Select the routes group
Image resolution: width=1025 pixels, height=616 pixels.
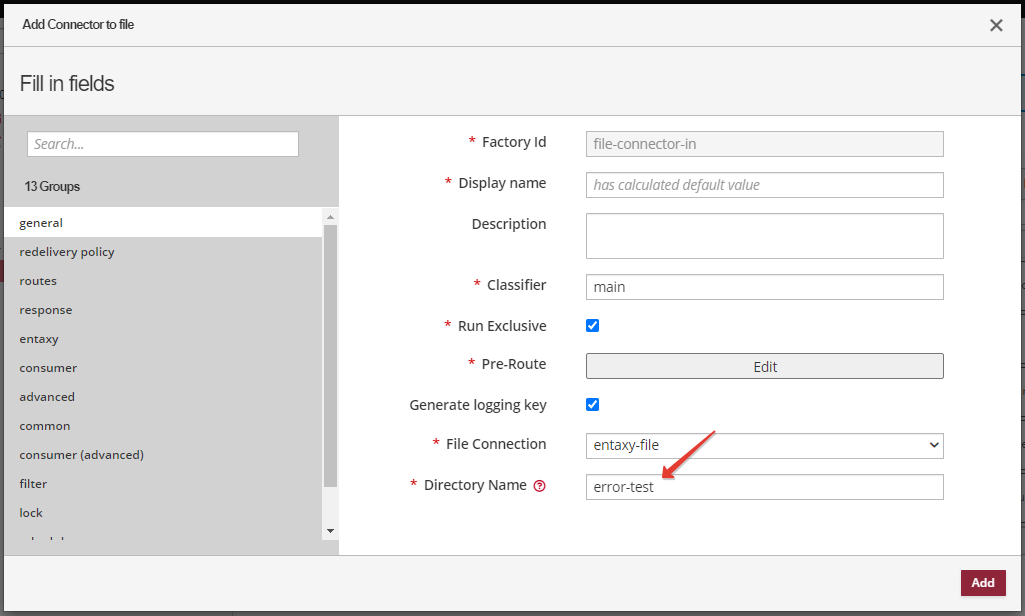point(38,281)
